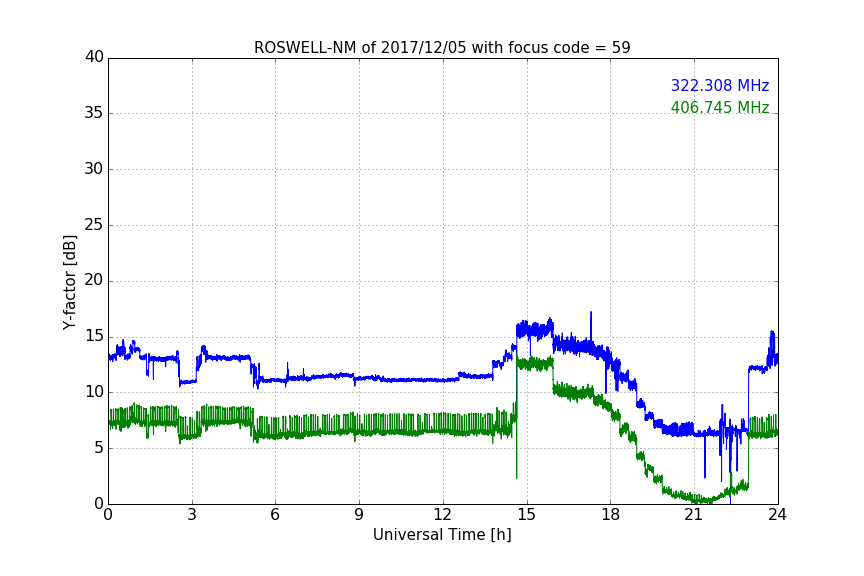864x576 pixels.
Task: Click the x-axis tick value 6
Action: pos(275,515)
